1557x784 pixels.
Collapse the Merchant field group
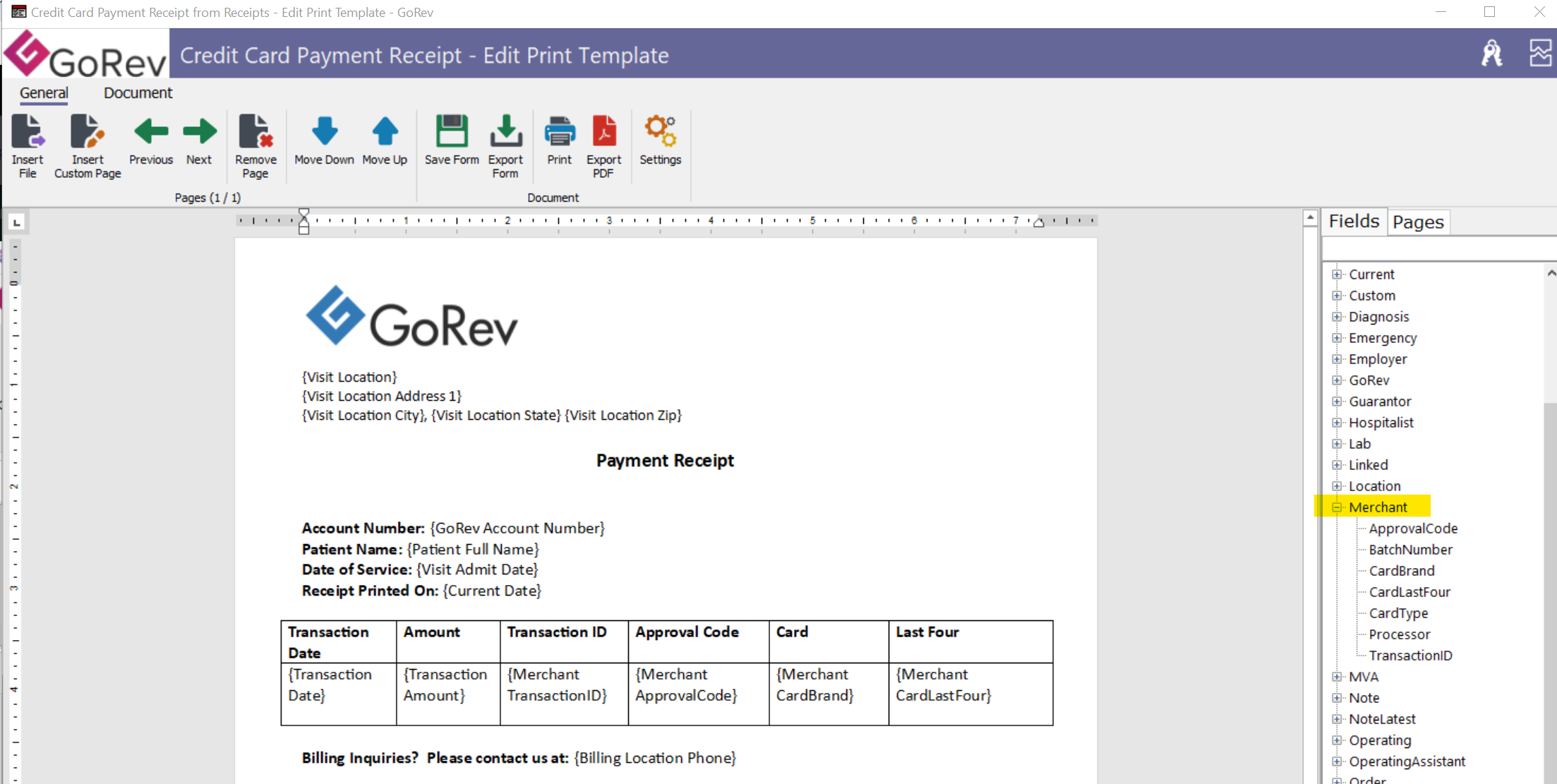click(x=1337, y=507)
